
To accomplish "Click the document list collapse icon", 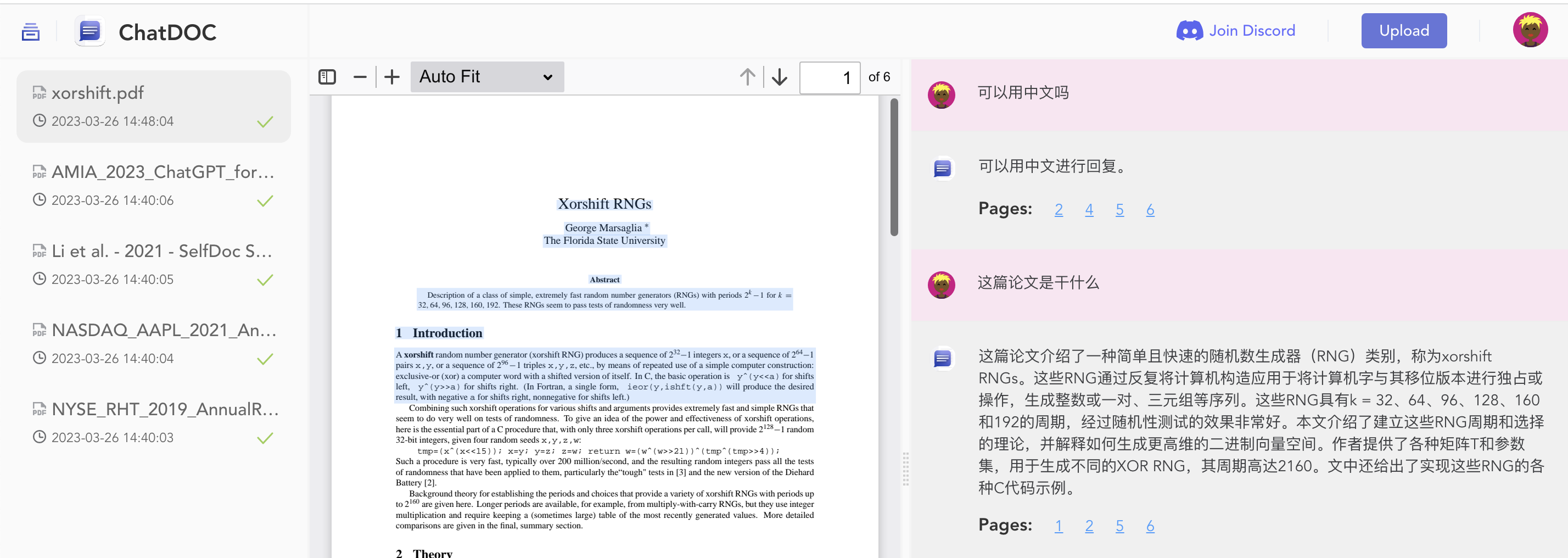I will (30, 32).
